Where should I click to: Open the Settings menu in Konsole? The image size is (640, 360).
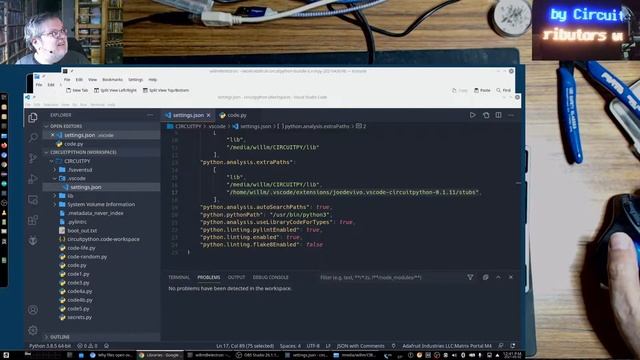pos(136,80)
